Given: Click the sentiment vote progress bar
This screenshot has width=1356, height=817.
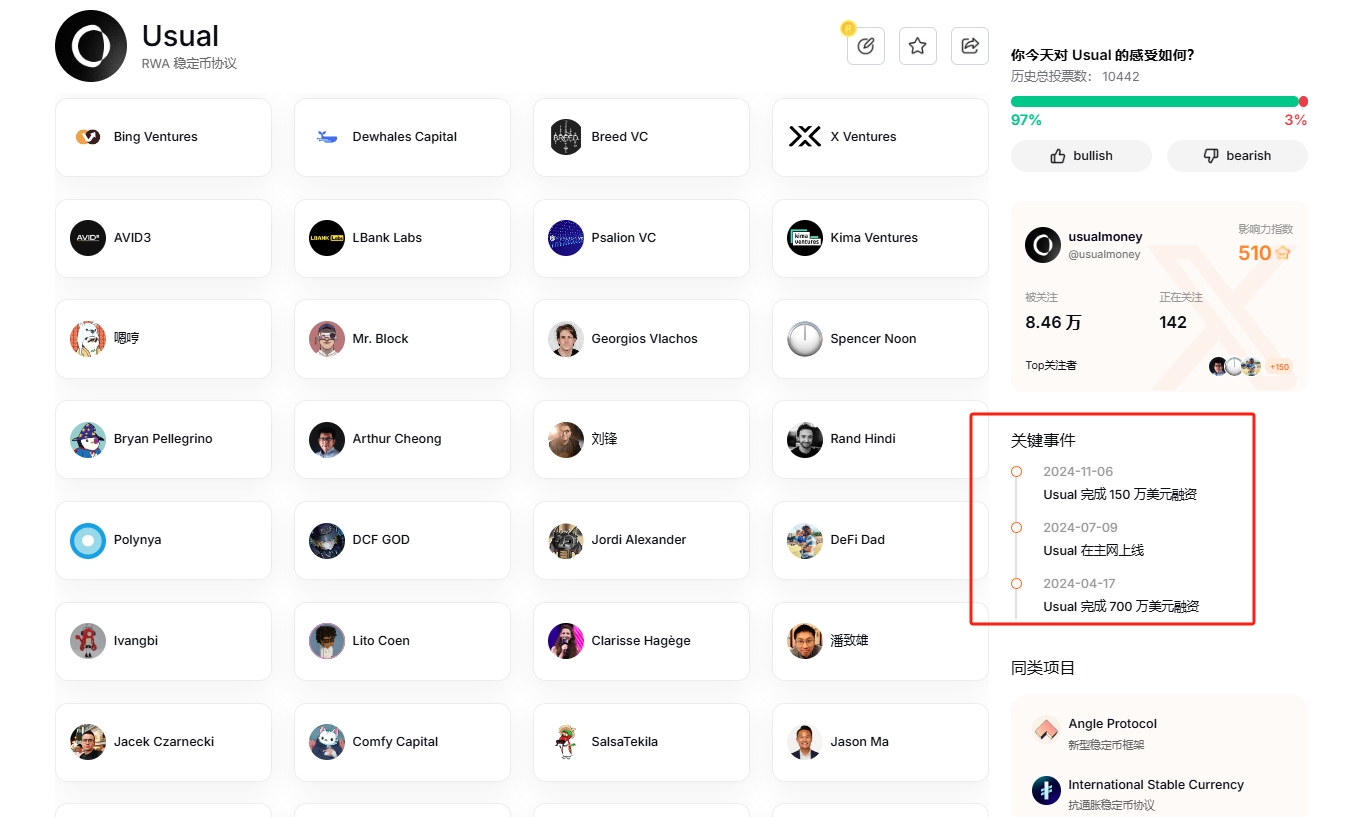Looking at the screenshot, I should [1155, 101].
